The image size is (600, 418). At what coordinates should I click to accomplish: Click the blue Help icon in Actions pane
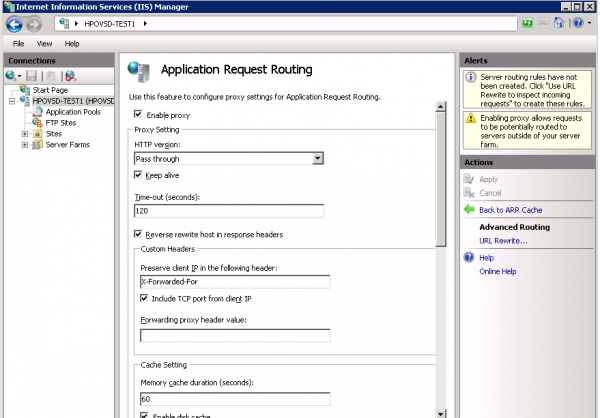469,257
